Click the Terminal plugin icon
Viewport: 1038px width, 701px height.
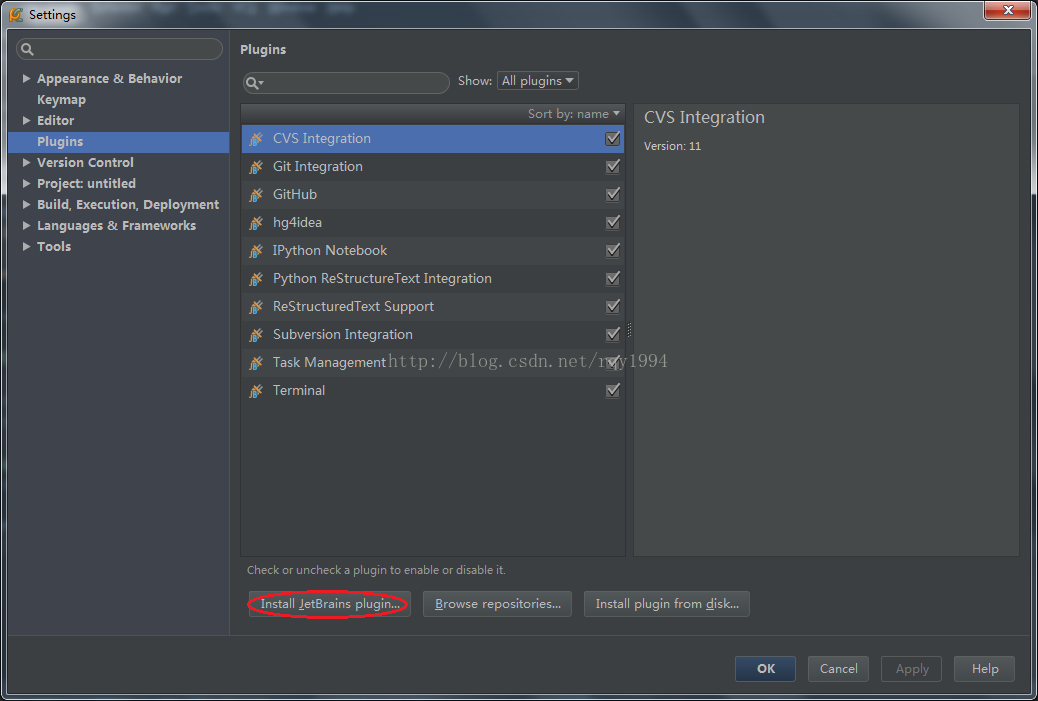(256, 391)
